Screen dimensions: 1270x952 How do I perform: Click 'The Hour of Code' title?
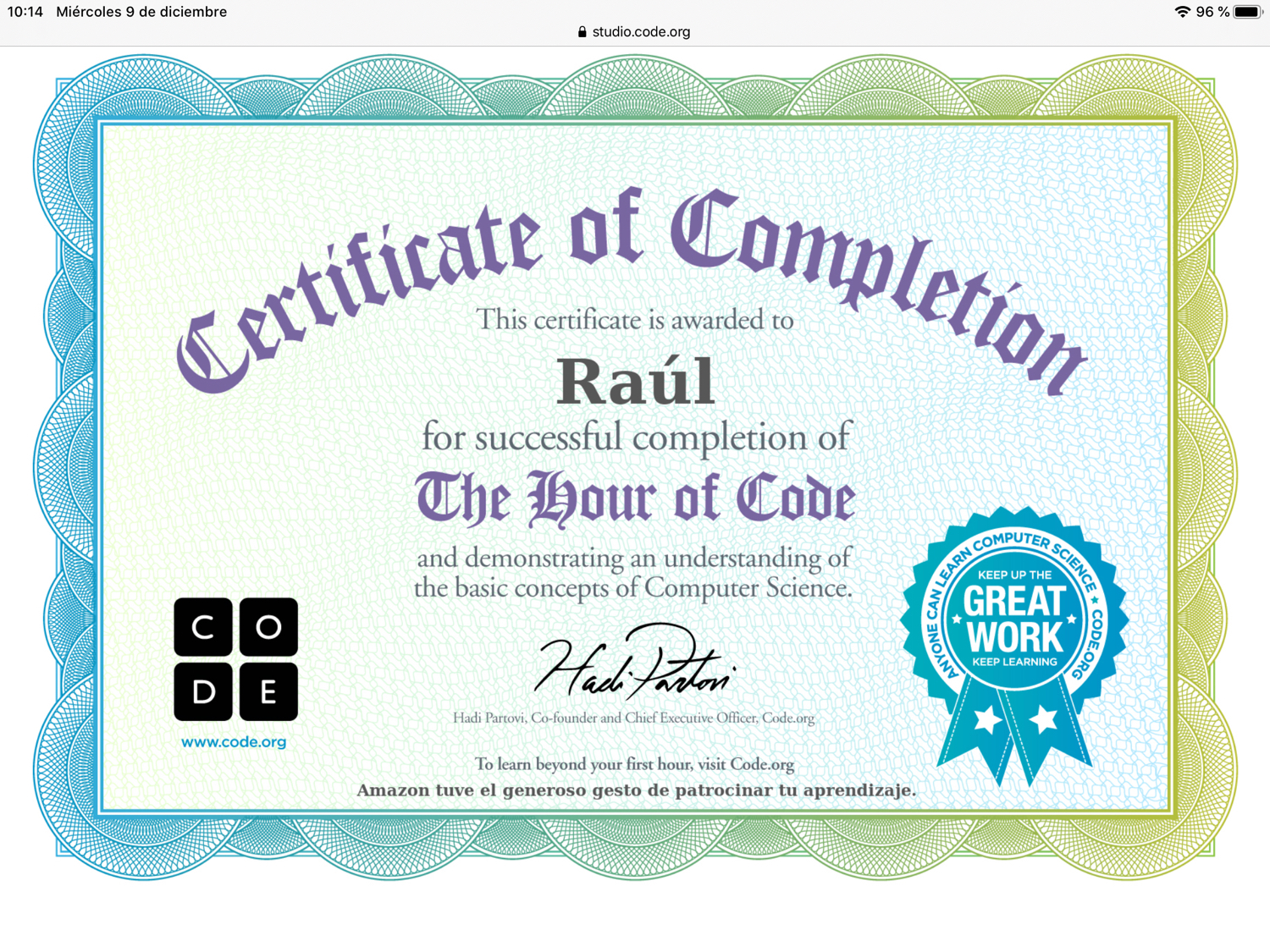click(635, 499)
